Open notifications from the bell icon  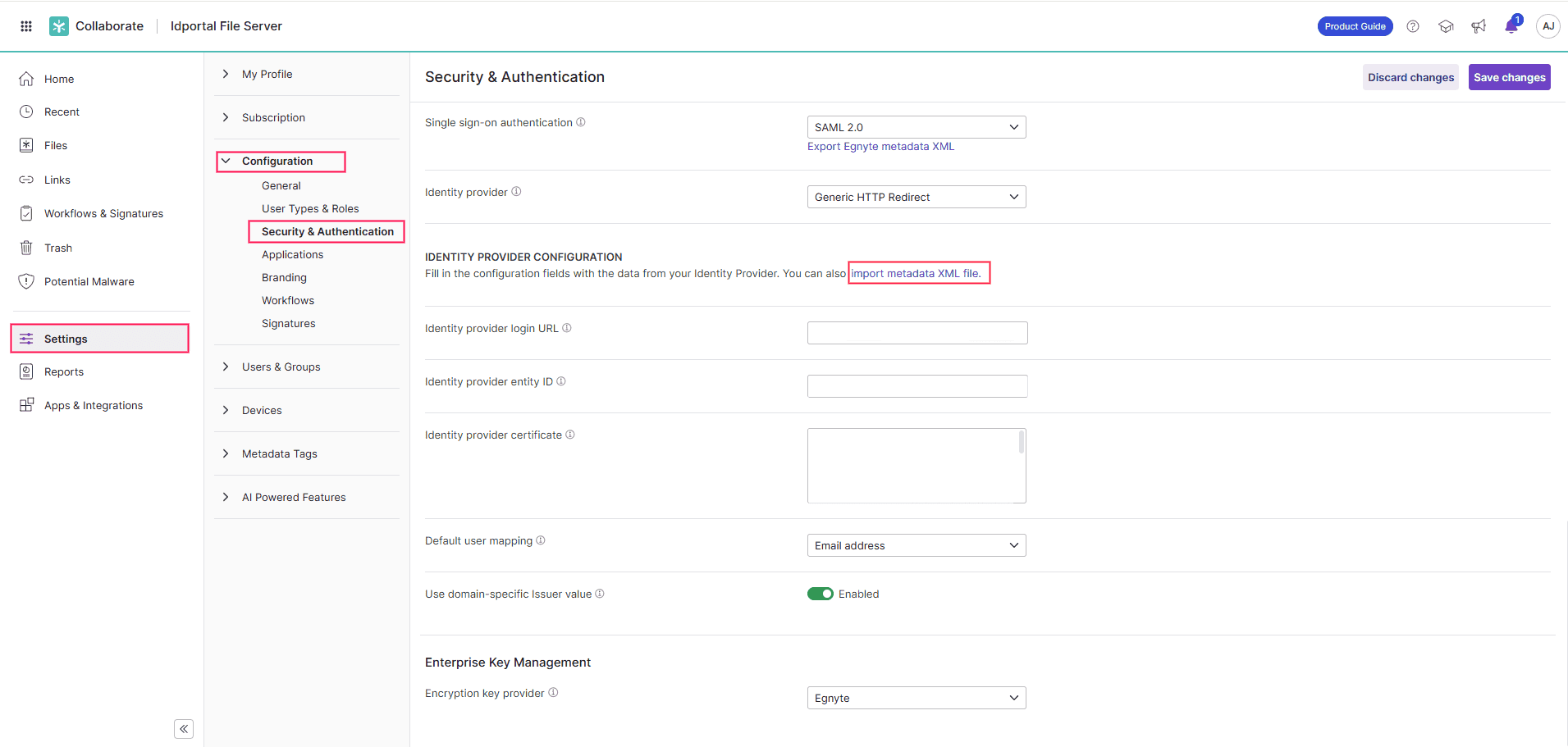pos(1511,25)
